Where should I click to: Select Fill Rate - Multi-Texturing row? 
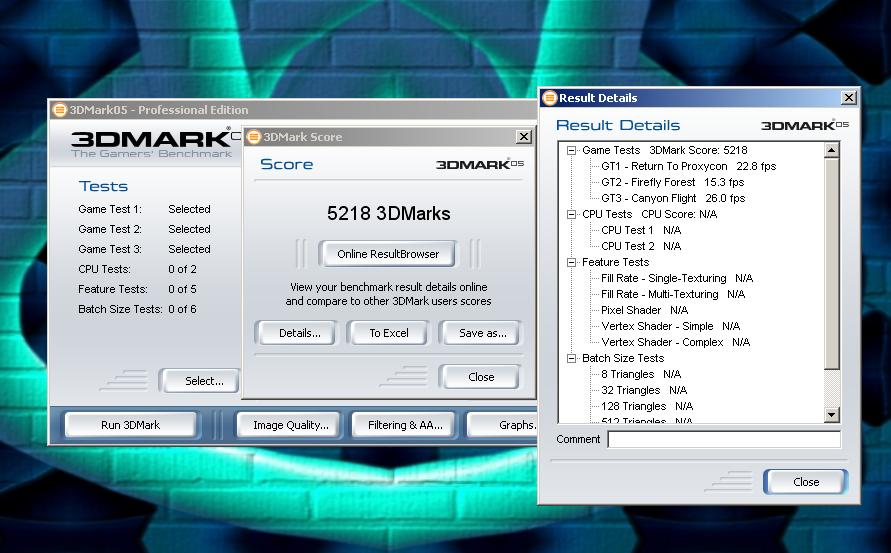(673, 294)
